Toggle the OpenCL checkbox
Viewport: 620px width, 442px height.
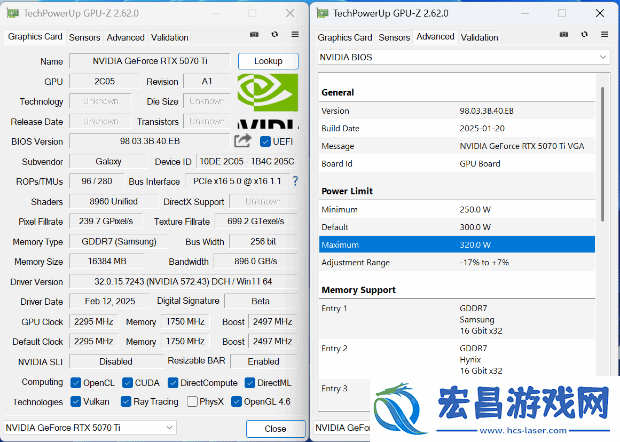(x=76, y=383)
